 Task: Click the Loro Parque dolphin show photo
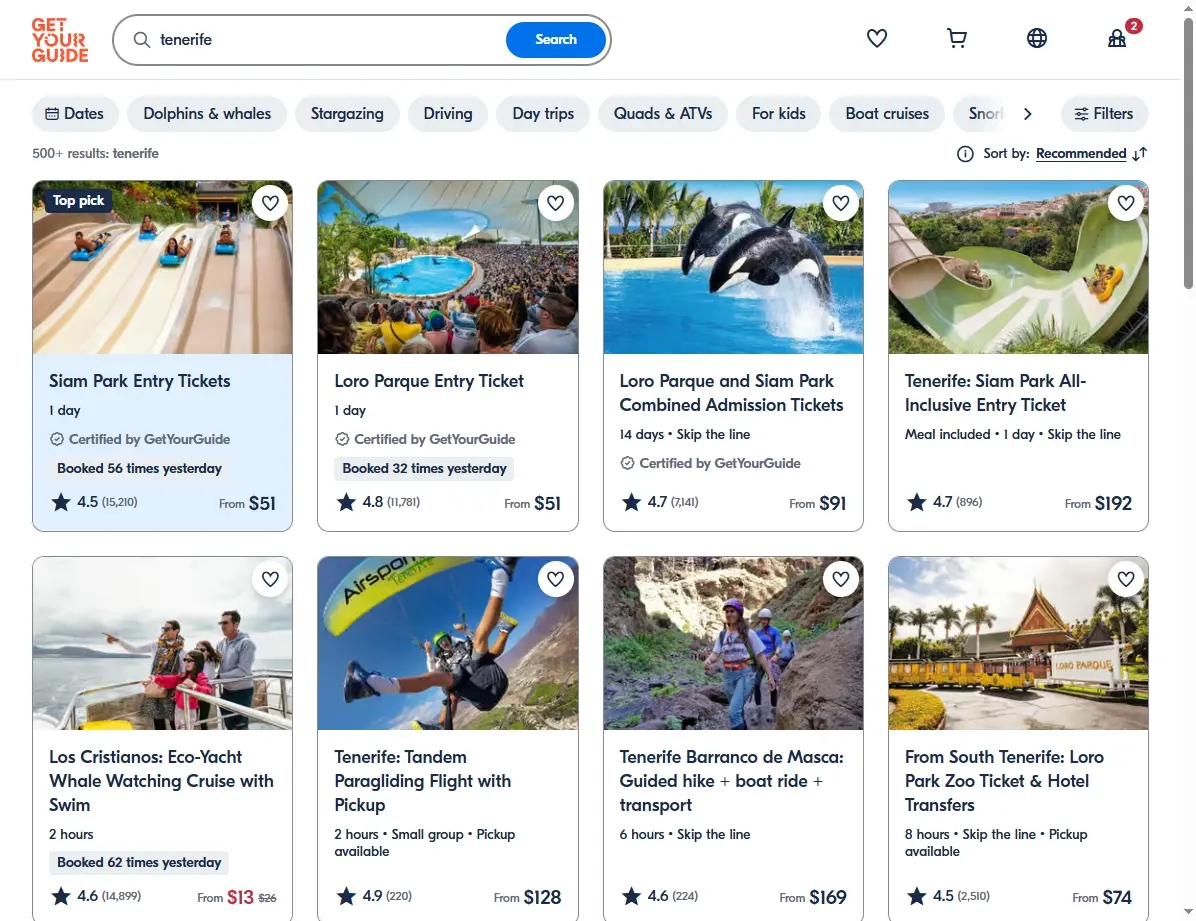pyautogui.click(x=448, y=267)
